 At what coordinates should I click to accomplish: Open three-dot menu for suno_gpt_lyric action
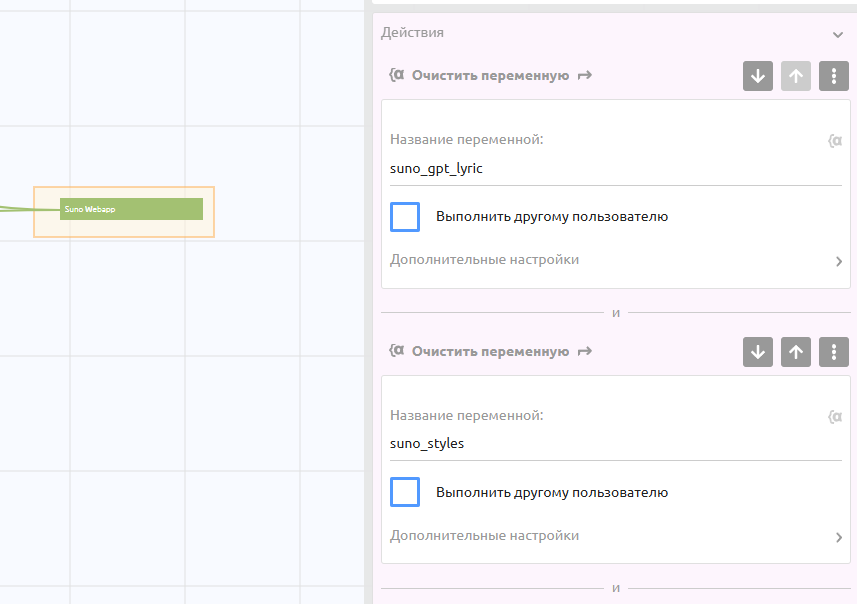834,76
